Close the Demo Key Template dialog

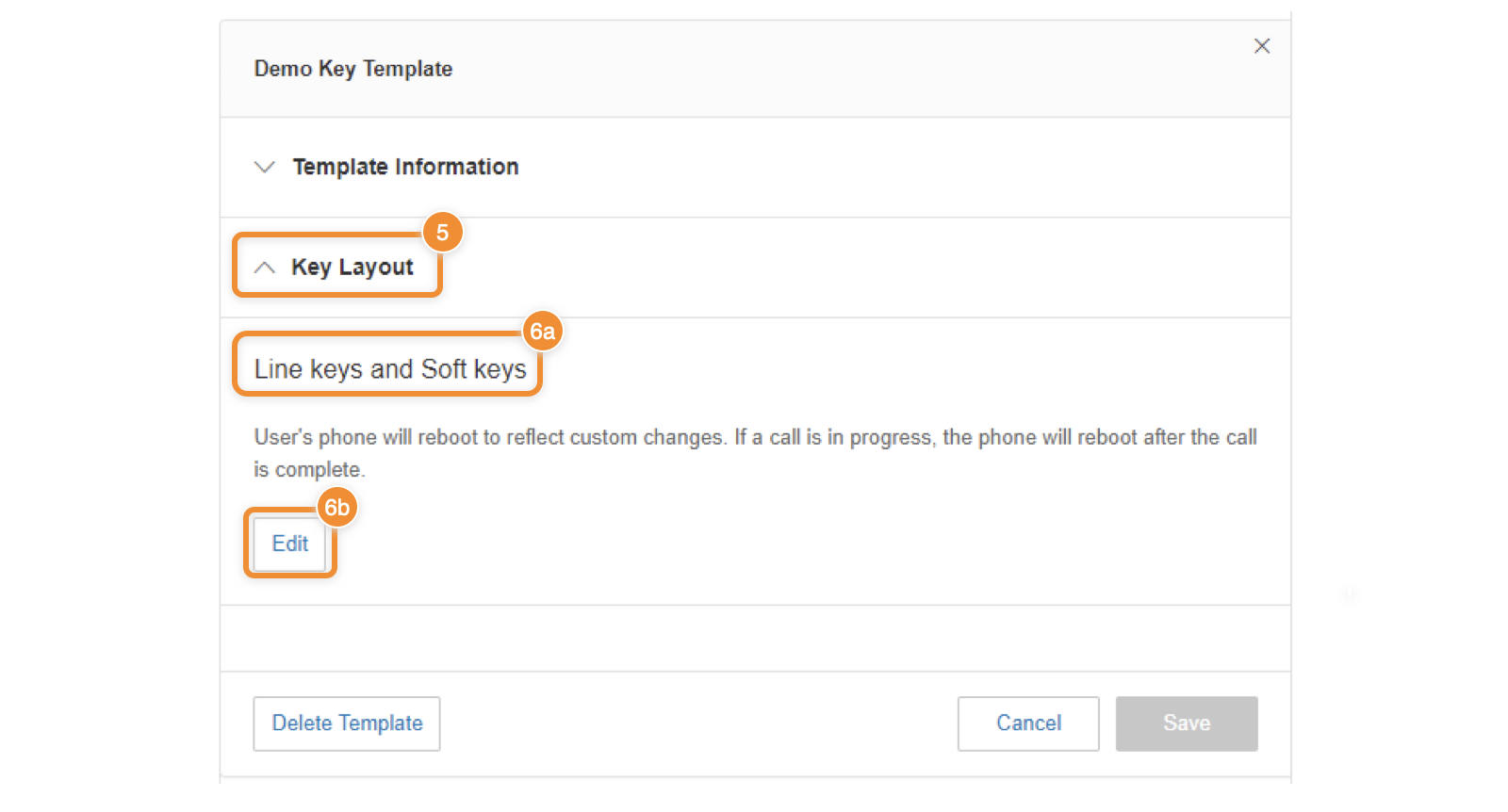(1262, 46)
